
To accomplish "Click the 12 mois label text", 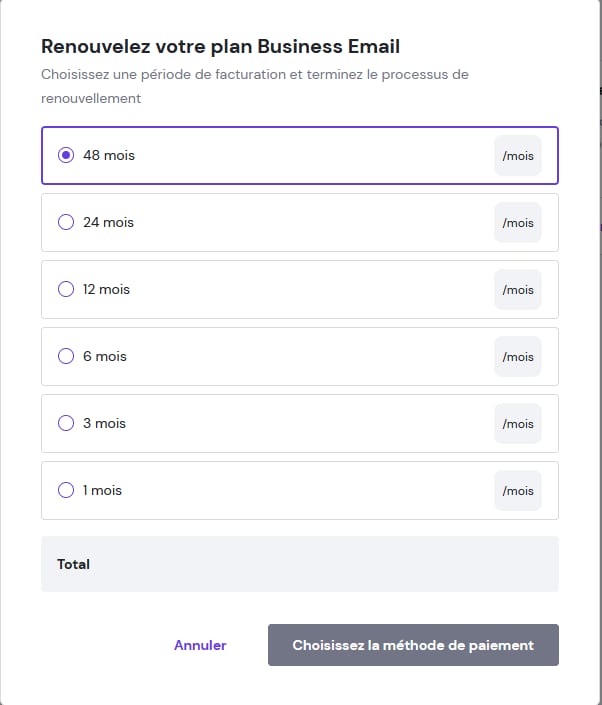I will [x=106, y=289].
